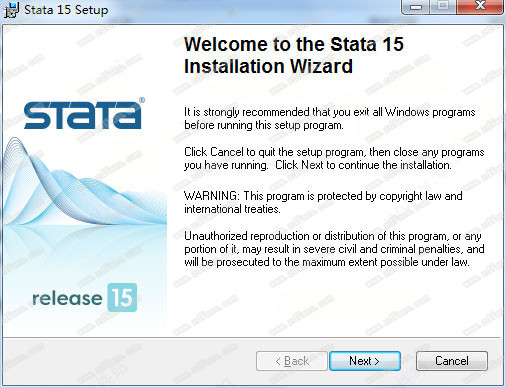Click the "Welcome to the Stata 15 Installation Wizard" heading
Image resolution: width=506 pixels, height=388 pixels.
coord(294,55)
